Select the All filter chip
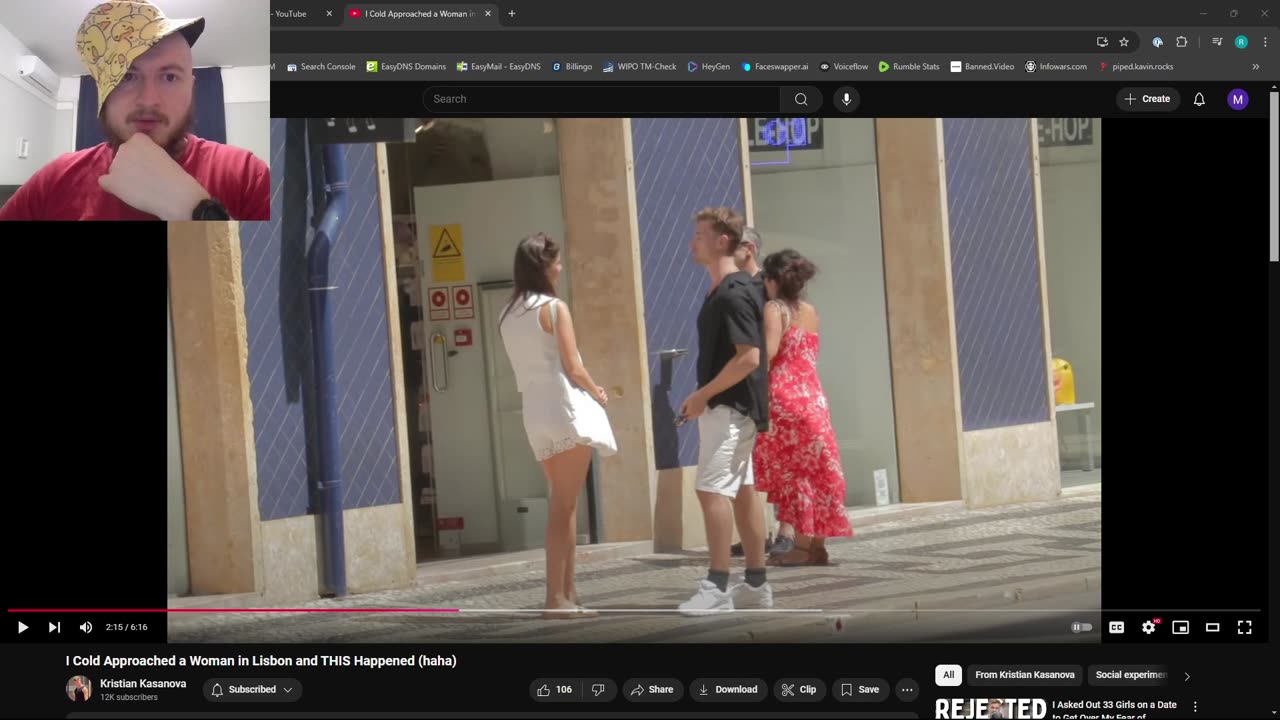The height and width of the screenshot is (720, 1280). coord(948,675)
